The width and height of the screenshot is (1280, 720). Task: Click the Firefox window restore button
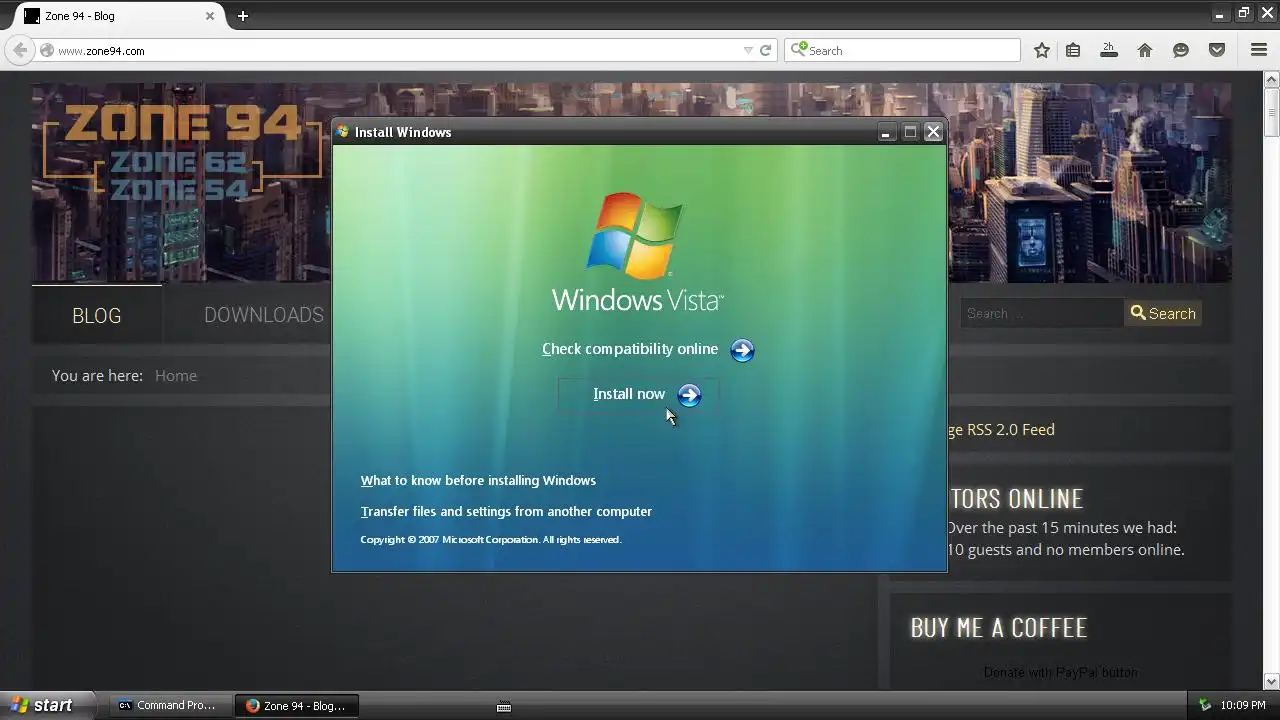click(1243, 13)
